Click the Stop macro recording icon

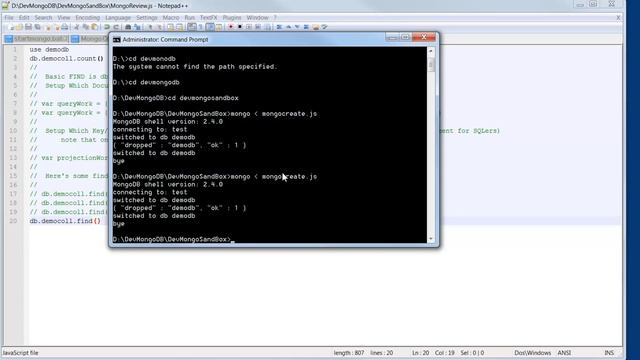pos(240,27)
